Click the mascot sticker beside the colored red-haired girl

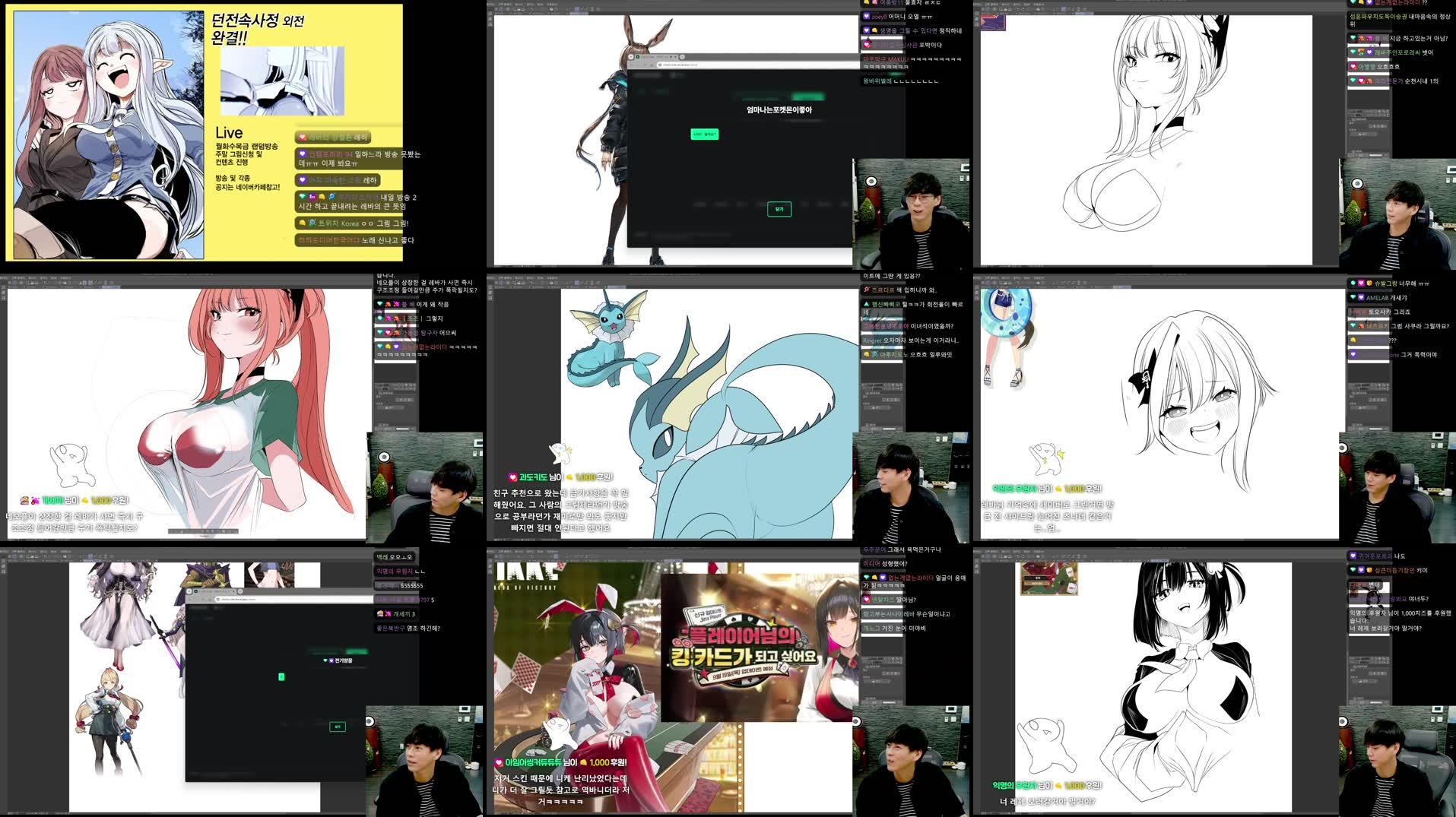[71, 464]
